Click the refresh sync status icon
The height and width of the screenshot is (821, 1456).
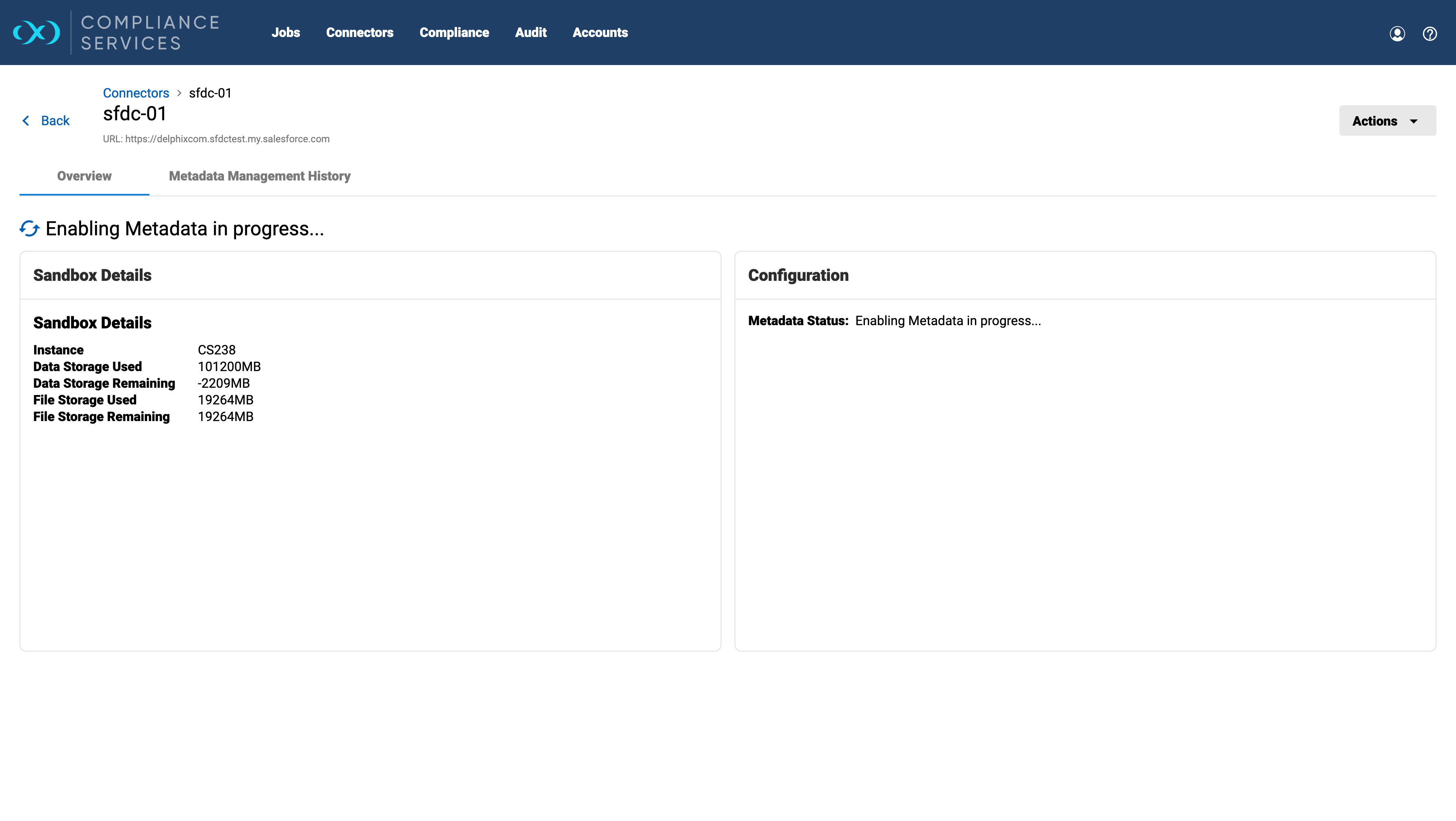pos(29,228)
